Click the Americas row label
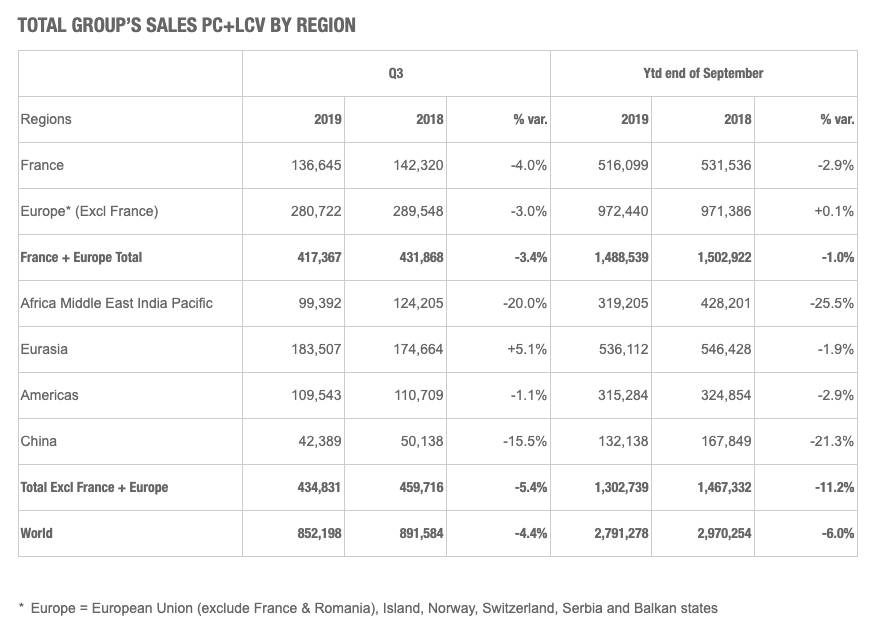Screen dimensions: 875x627 click(x=49, y=395)
